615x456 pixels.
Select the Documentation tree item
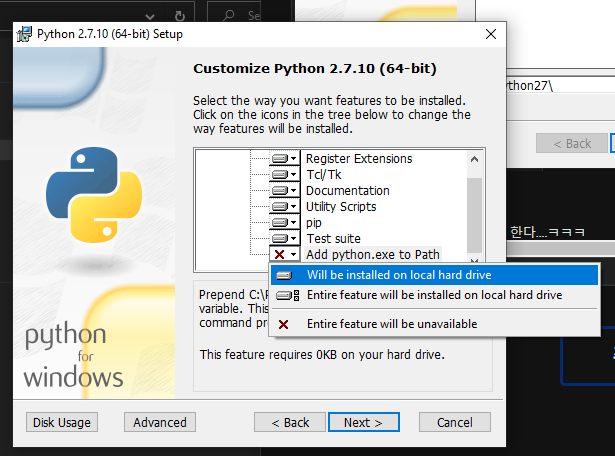[348, 191]
